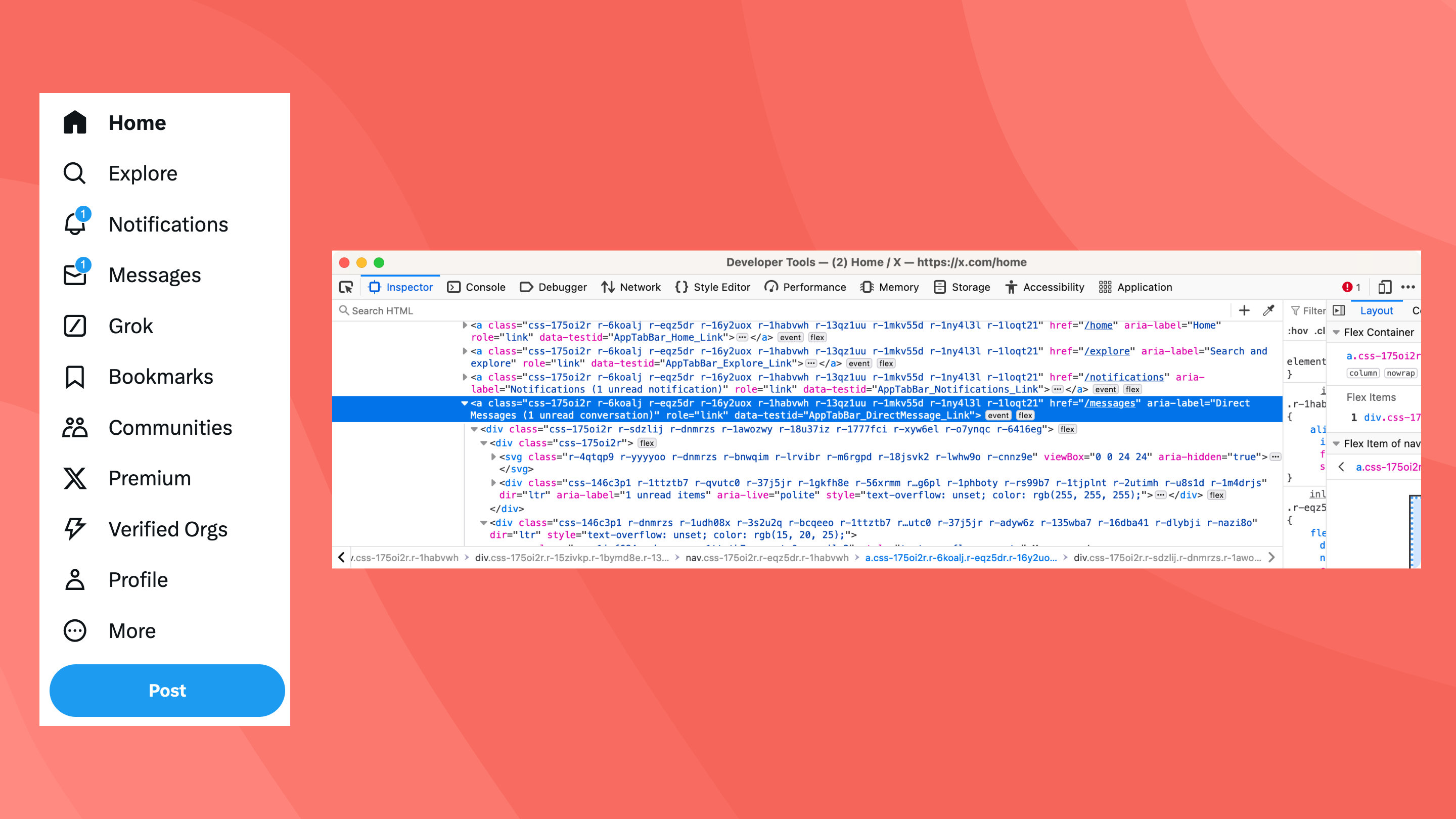Create a new node with the plus icon
The width and height of the screenshot is (1456, 819).
tap(1245, 310)
